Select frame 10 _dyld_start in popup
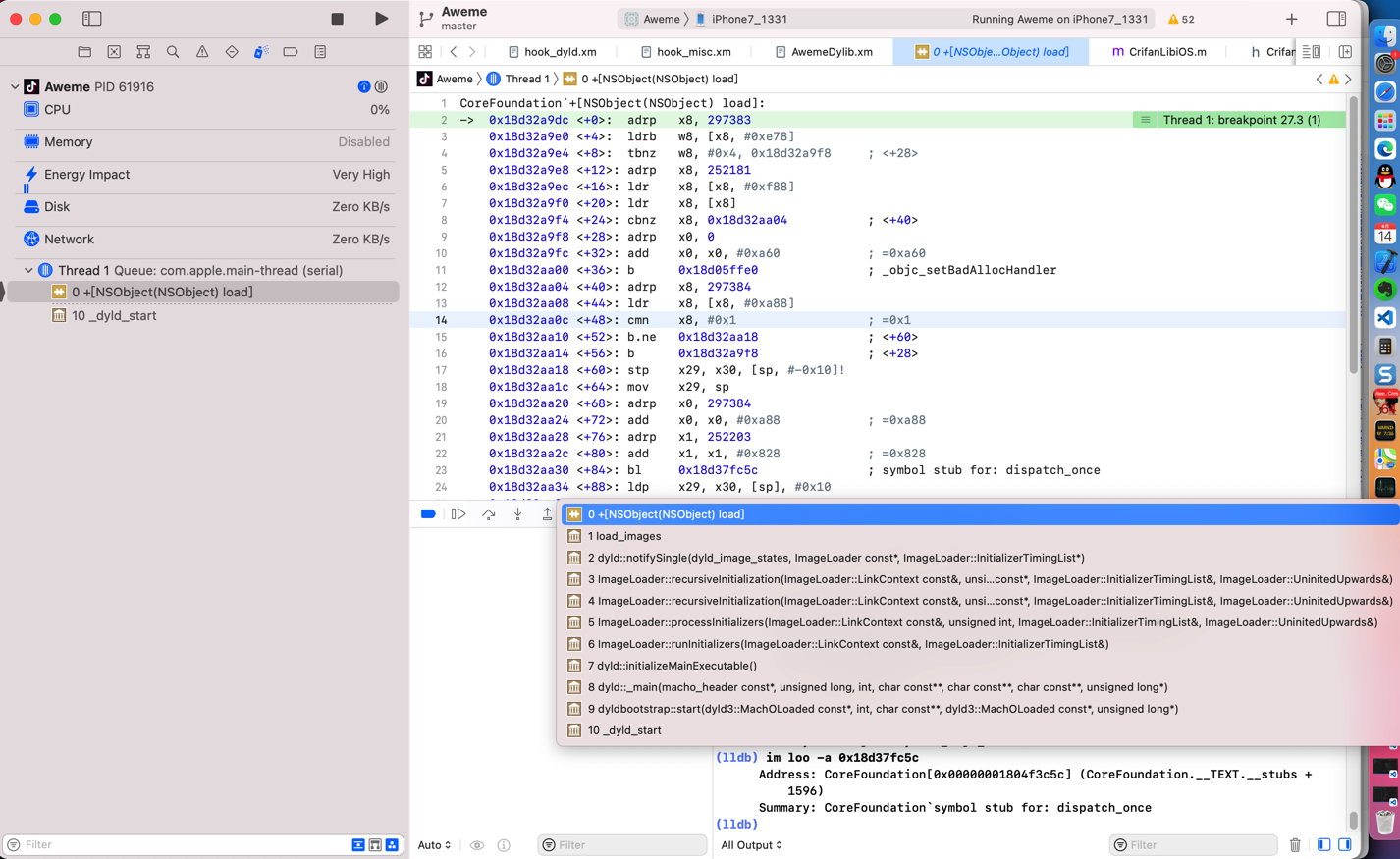Viewport: 1400px width, 859px height. click(x=978, y=730)
